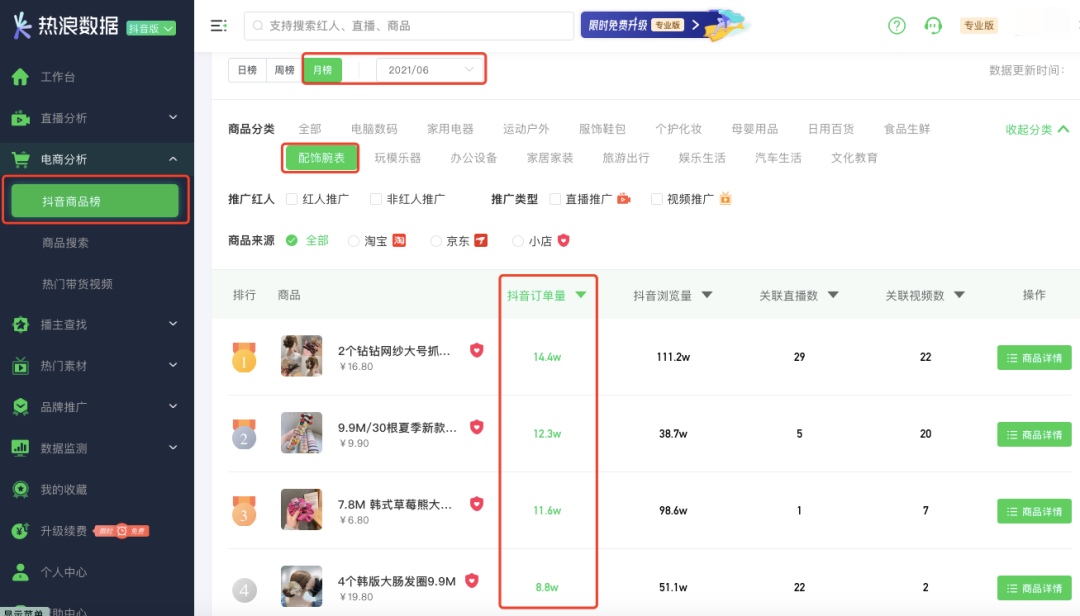This screenshot has height=616, width=1080.
Task: Click the 视频推广 orange video icon
Action: tap(725, 198)
